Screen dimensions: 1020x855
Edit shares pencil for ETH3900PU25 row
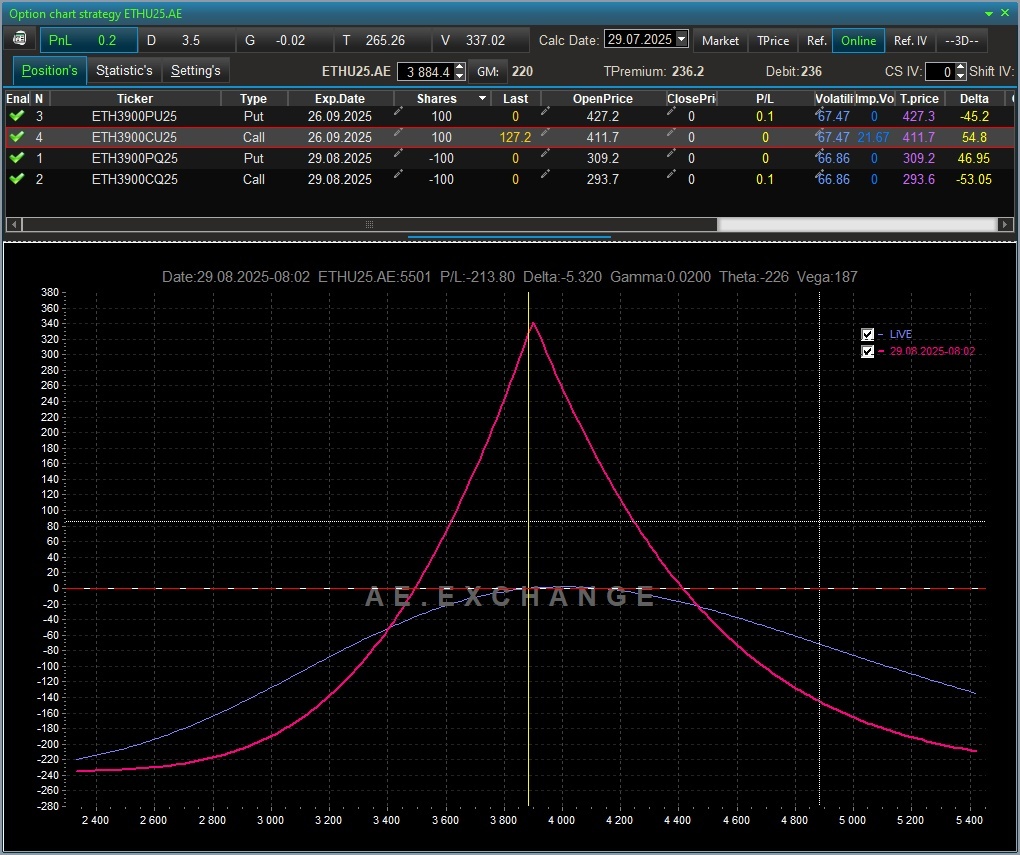tap(398, 111)
